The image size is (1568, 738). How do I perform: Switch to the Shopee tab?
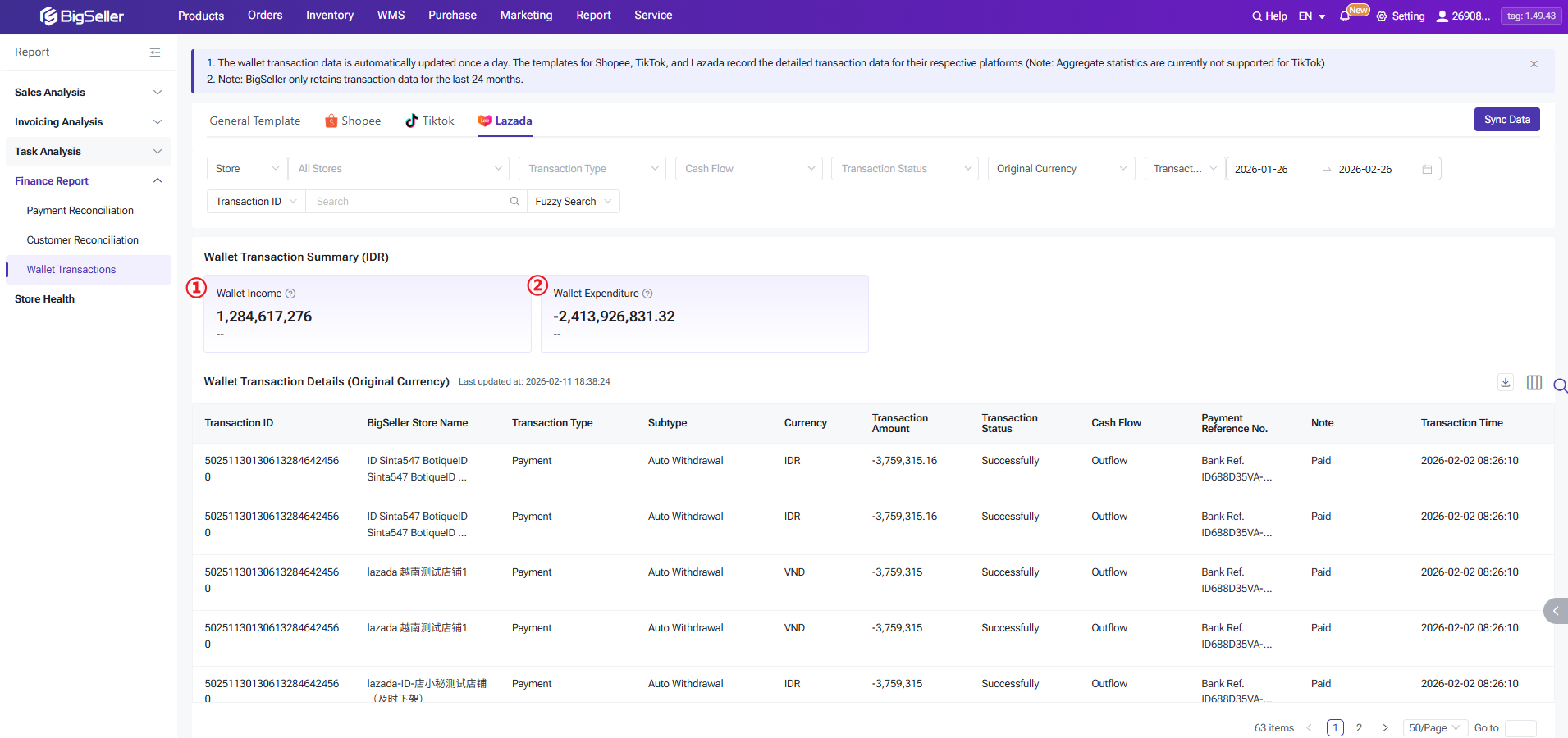pyautogui.click(x=353, y=121)
